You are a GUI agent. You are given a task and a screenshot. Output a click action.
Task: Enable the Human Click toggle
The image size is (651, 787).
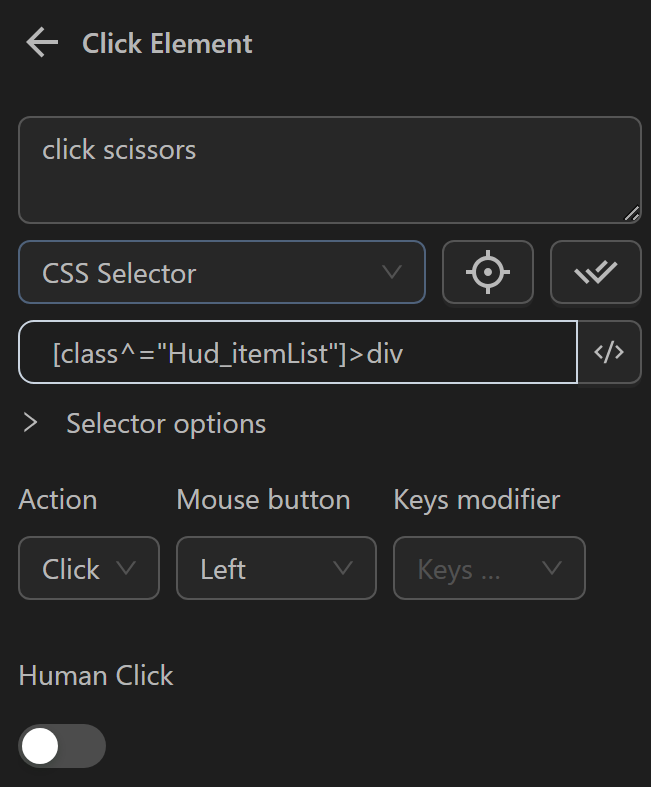(x=62, y=746)
